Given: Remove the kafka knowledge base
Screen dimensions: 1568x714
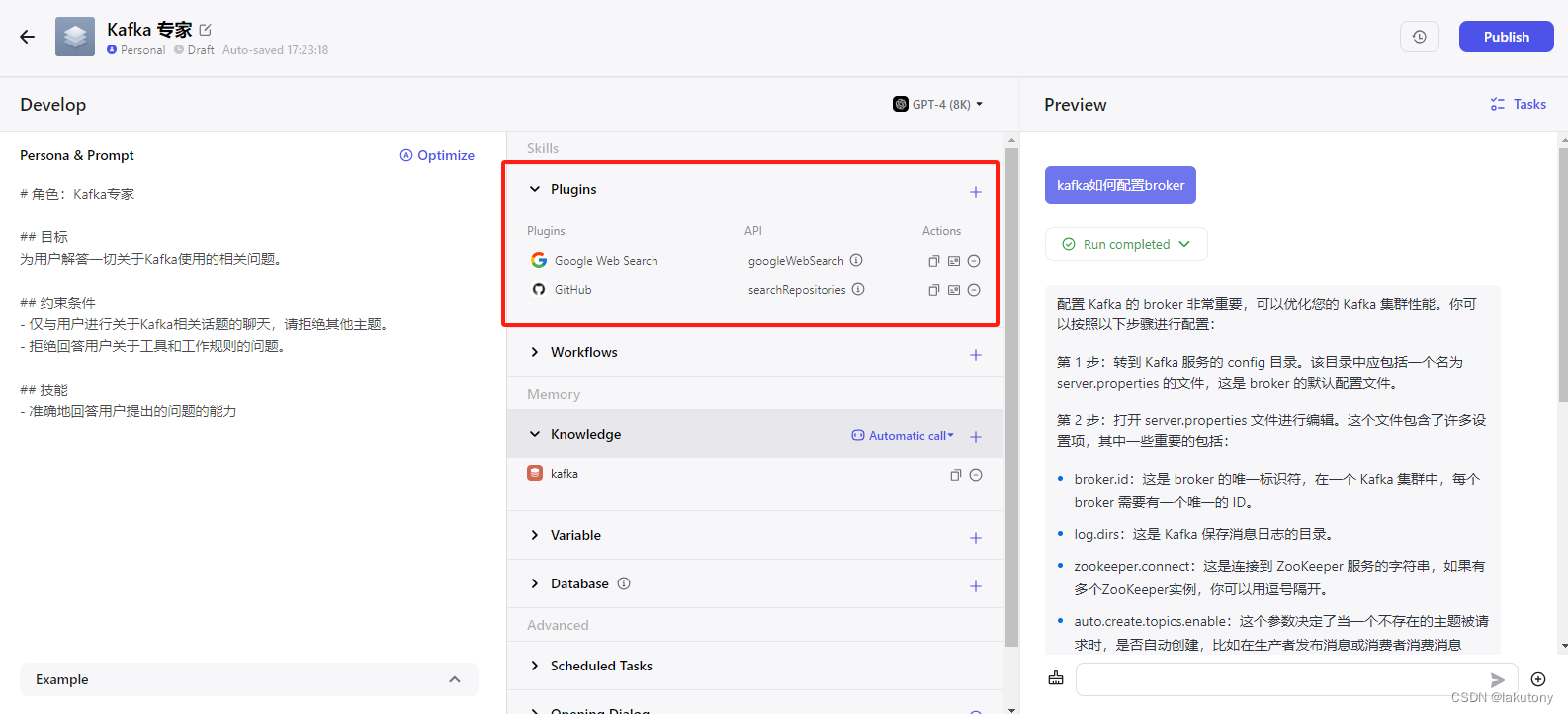Looking at the screenshot, I should 976,475.
